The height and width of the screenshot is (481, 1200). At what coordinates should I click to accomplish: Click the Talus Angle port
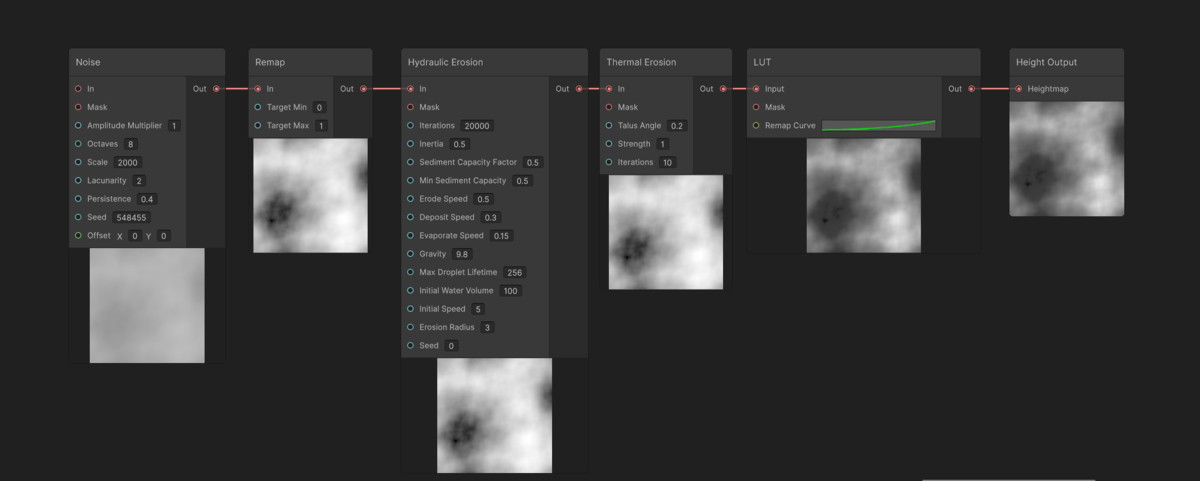coord(609,126)
